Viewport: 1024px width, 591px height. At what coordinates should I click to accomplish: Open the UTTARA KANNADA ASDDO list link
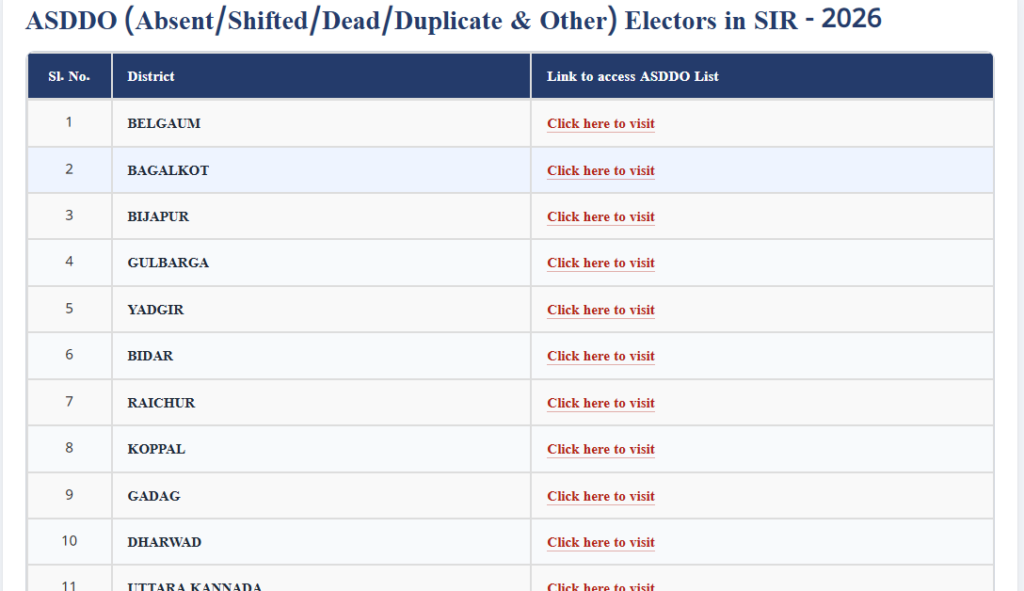(600, 586)
